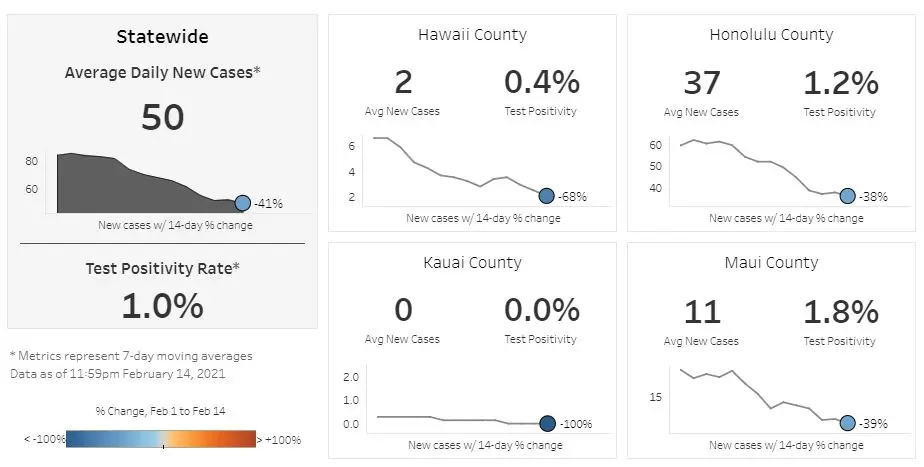Click the % Change color gradient legend
The height and width of the screenshot is (467, 924).
coord(162,438)
